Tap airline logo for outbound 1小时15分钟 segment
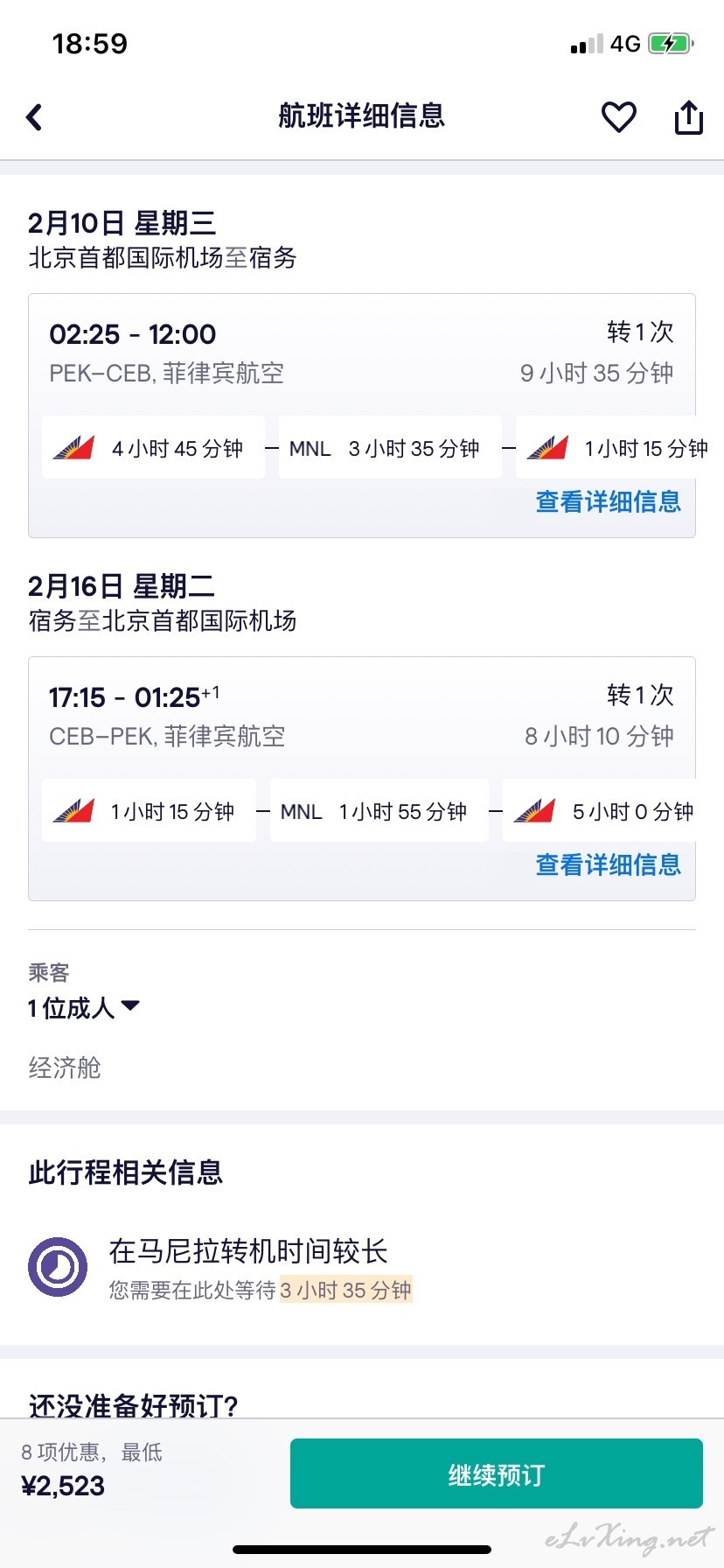The width and height of the screenshot is (724, 1568). point(547,448)
